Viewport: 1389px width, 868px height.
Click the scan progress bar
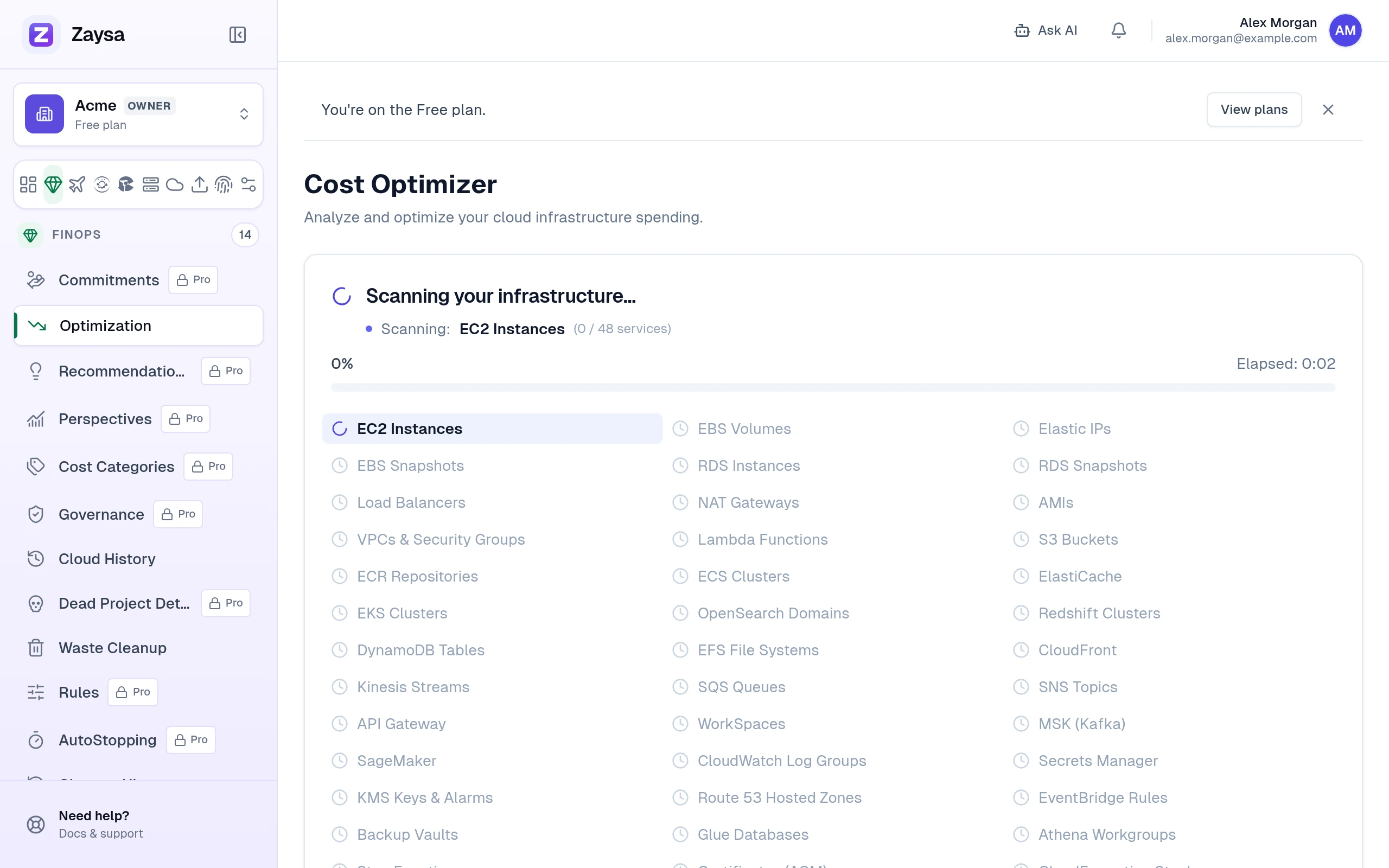[x=833, y=387]
